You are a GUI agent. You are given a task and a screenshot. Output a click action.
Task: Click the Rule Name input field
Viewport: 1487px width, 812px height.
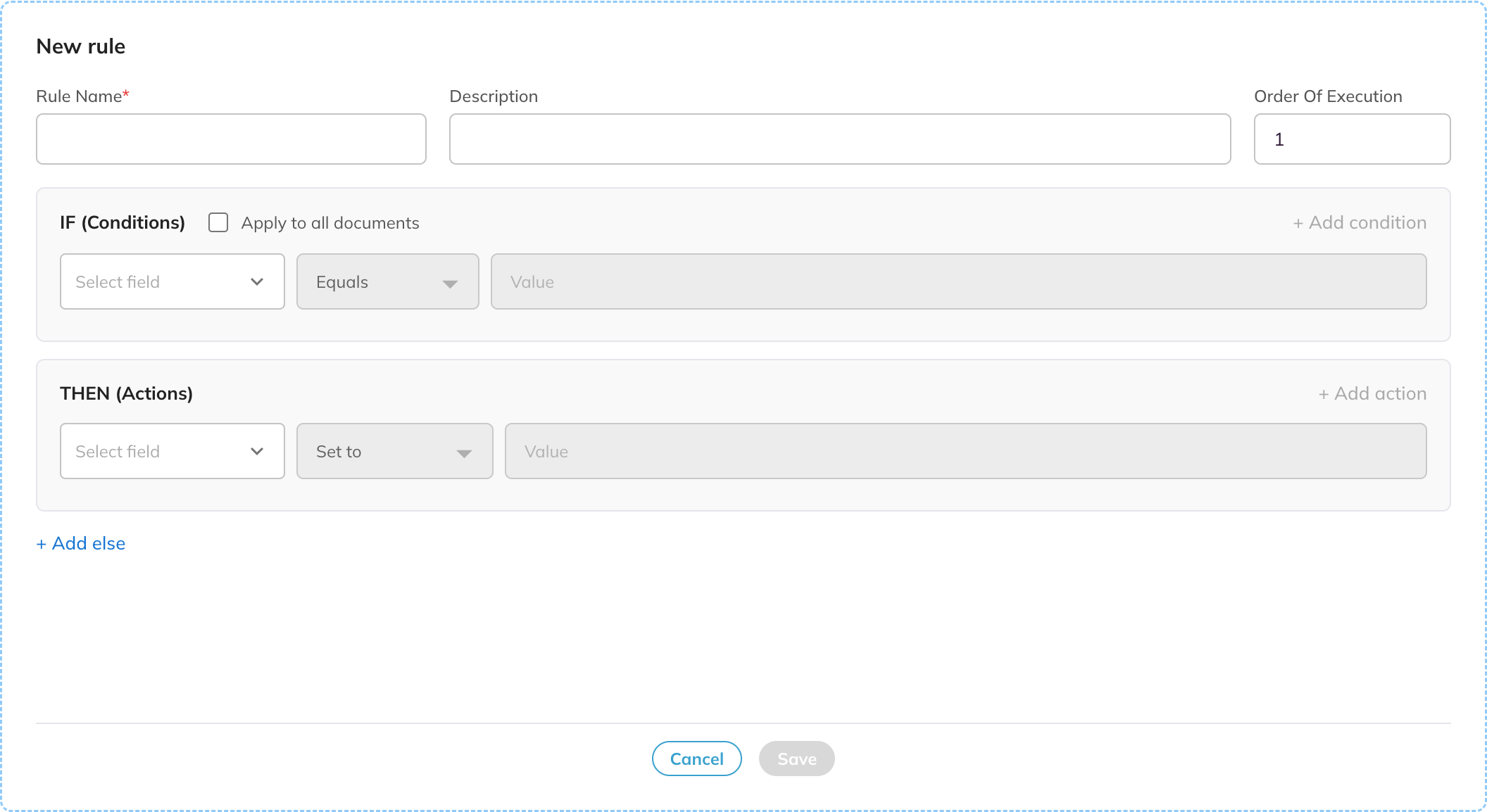pyautogui.click(x=231, y=139)
